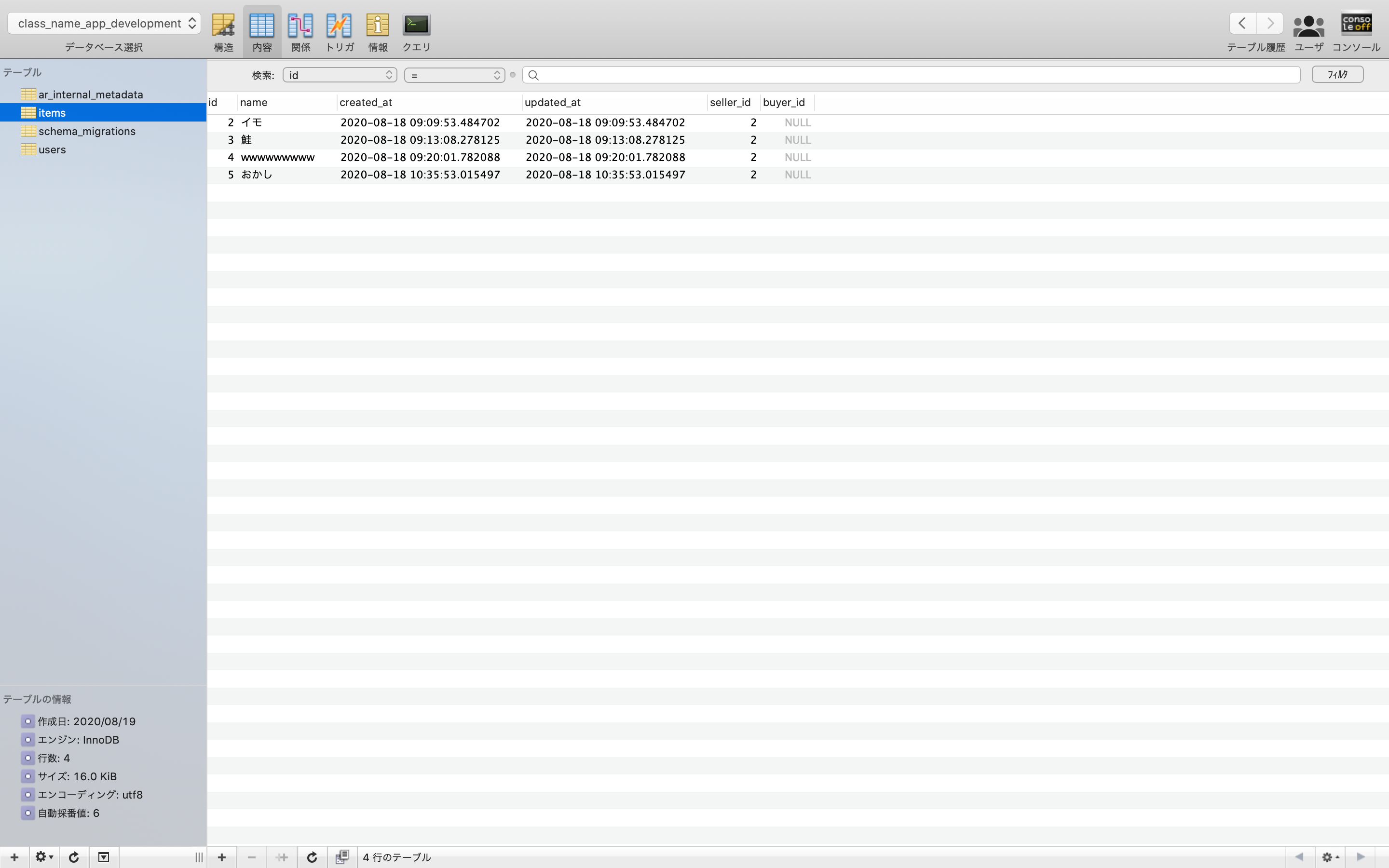The height and width of the screenshot is (868, 1389).
Task: Open the filter operator '=' dropdown
Action: (454, 75)
